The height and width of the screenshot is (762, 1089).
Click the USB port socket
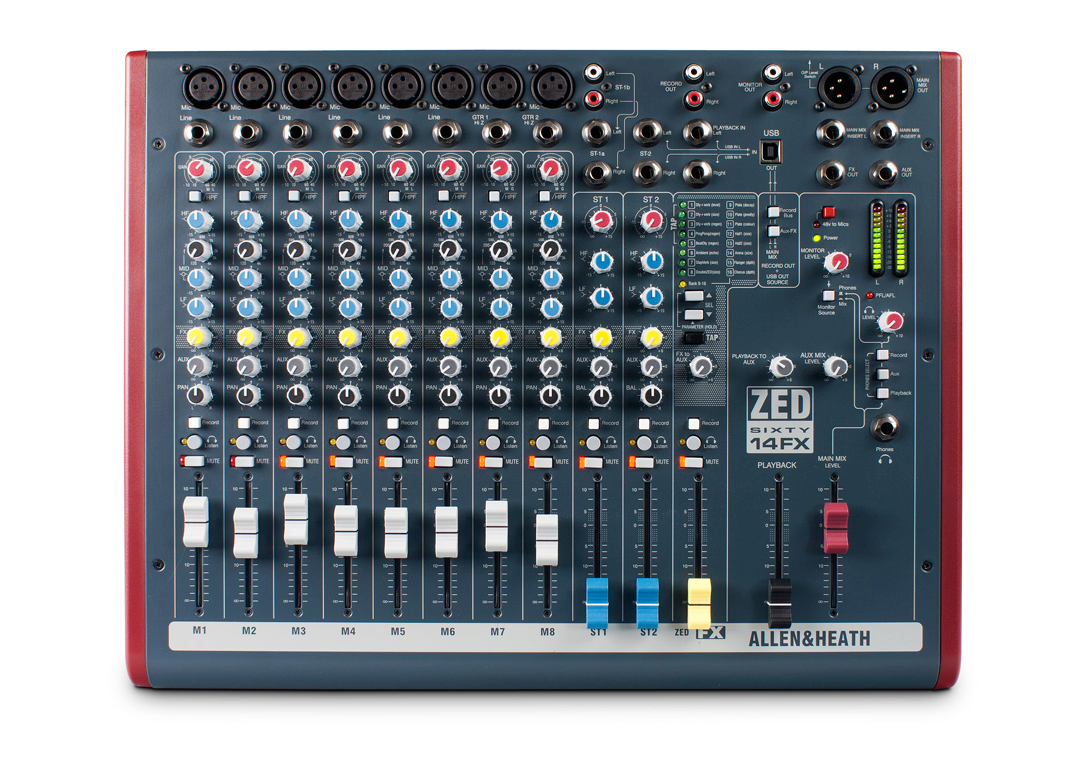pyautogui.click(x=772, y=150)
